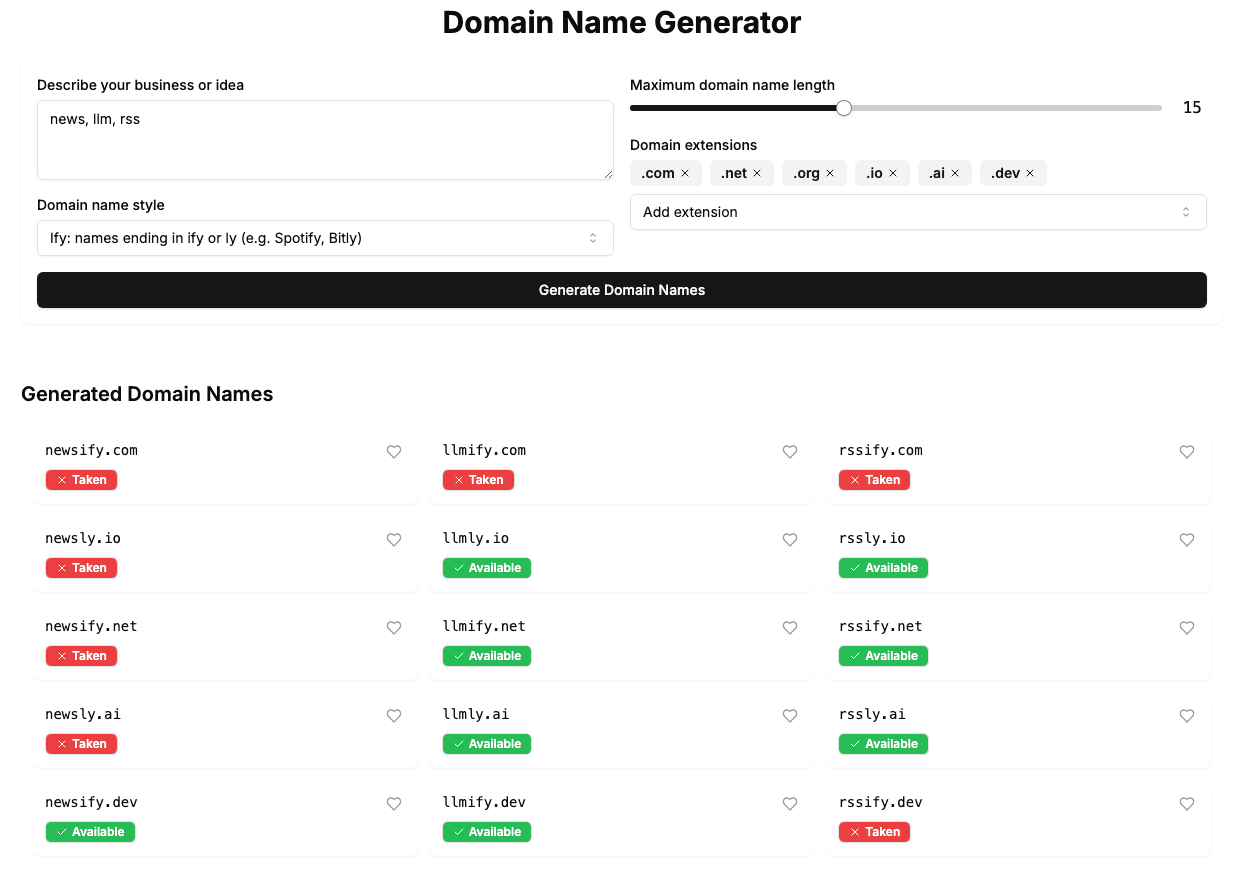Click the Taken badge under llmify.com
The width and height of the screenshot is (1241, 890).
(x=478, y=480)
